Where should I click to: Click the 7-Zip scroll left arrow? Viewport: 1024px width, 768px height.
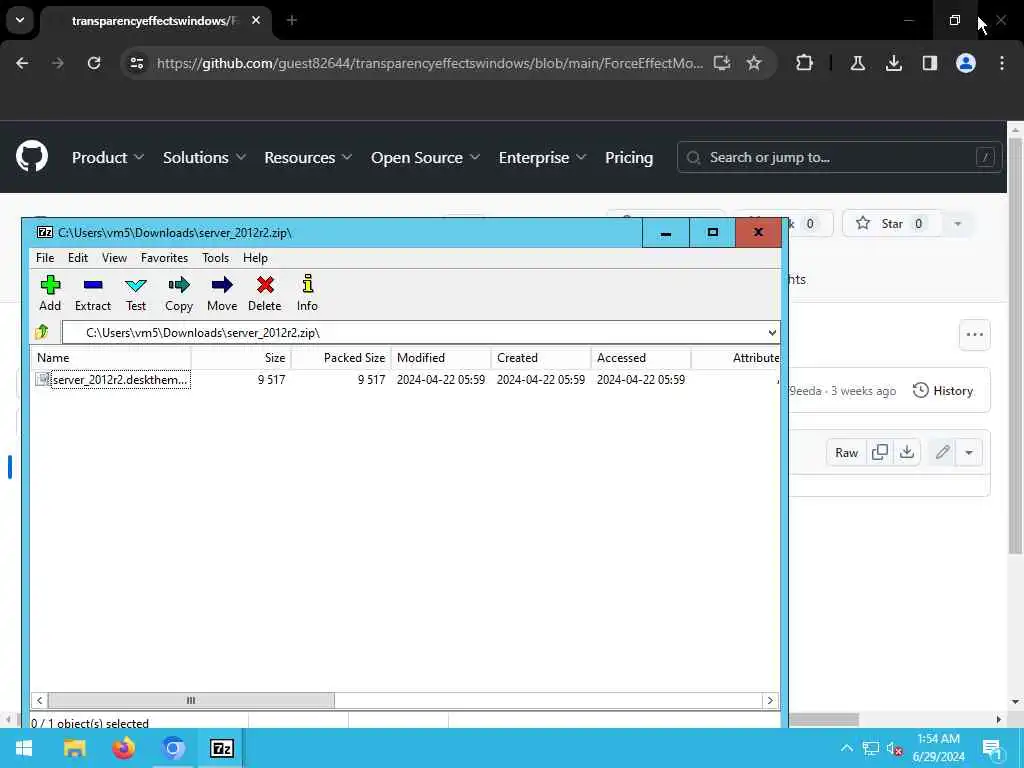tap(39, 700)
